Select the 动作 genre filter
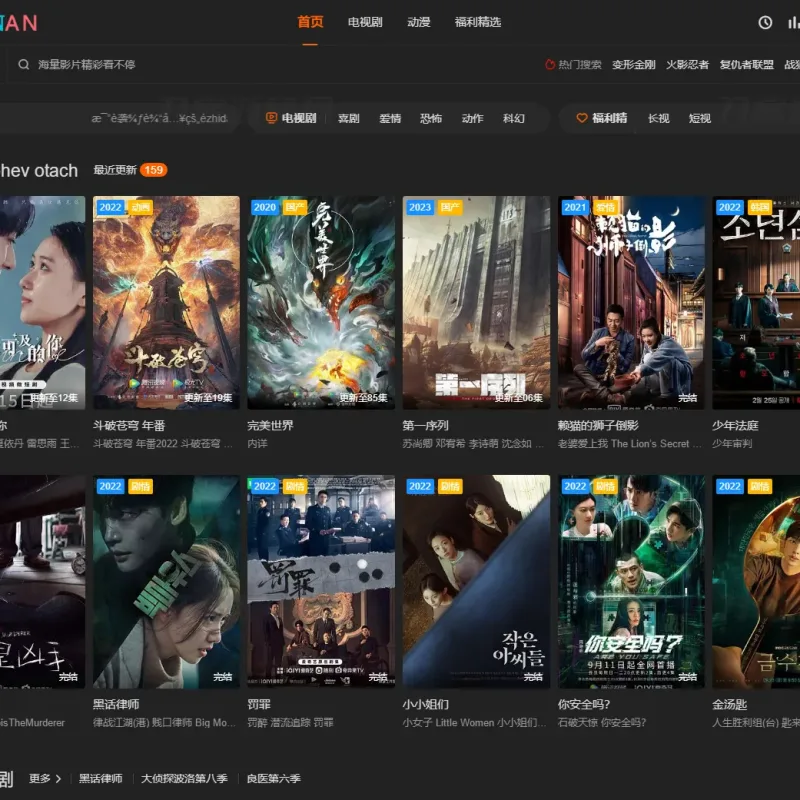 [x=472, y=118]
